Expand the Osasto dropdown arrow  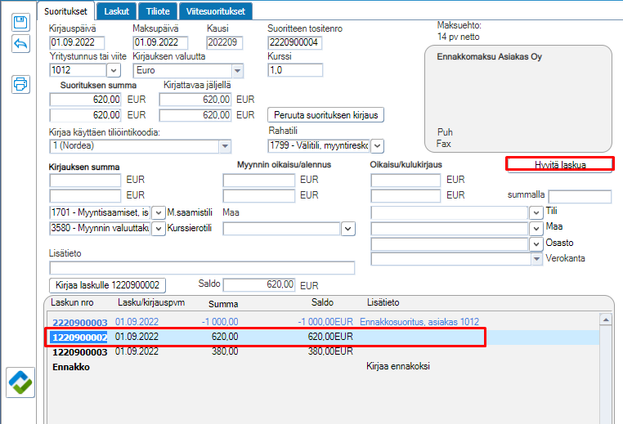(x=536, y=244)
